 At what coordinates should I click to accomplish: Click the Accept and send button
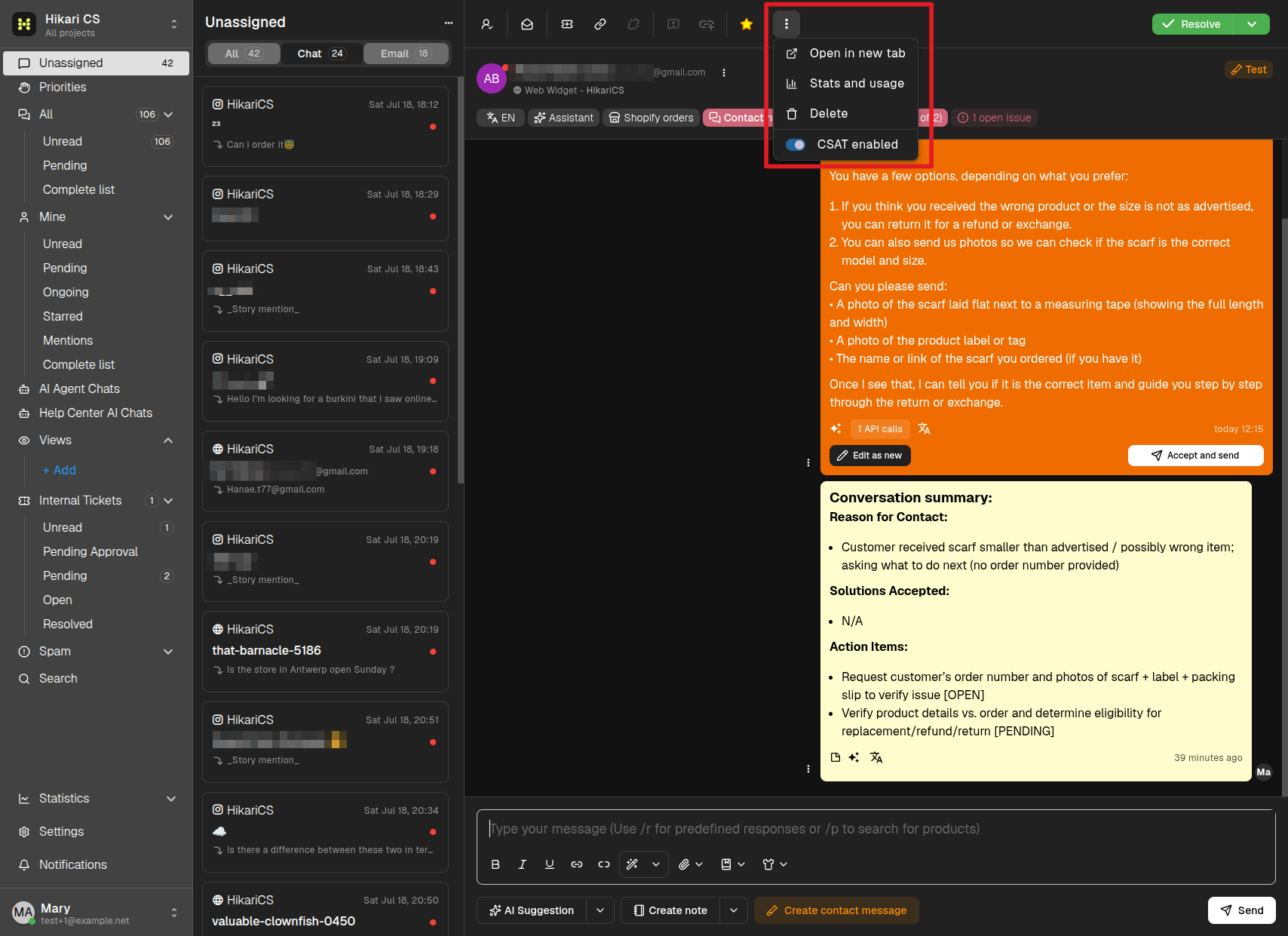[x=1195, y=456]
